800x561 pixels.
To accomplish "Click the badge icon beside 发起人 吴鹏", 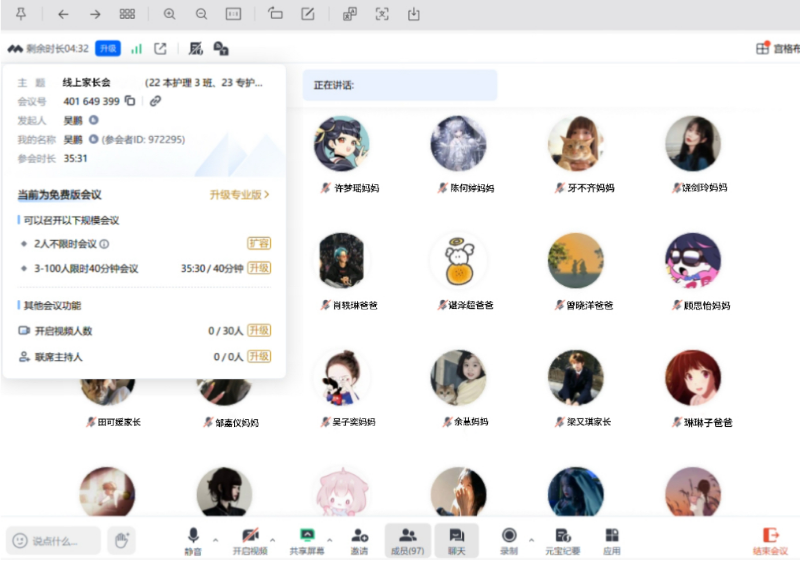I will click(93, 120).
